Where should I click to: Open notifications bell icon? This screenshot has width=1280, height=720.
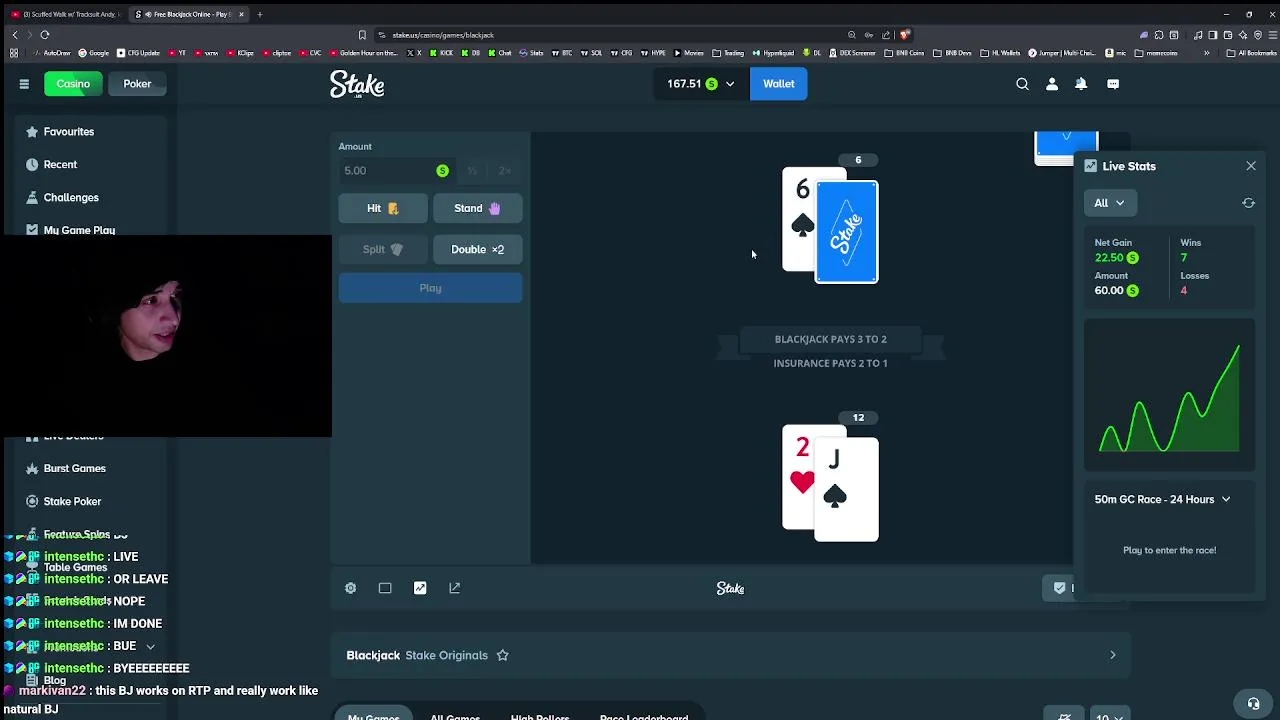click(x=1081, y=84)
